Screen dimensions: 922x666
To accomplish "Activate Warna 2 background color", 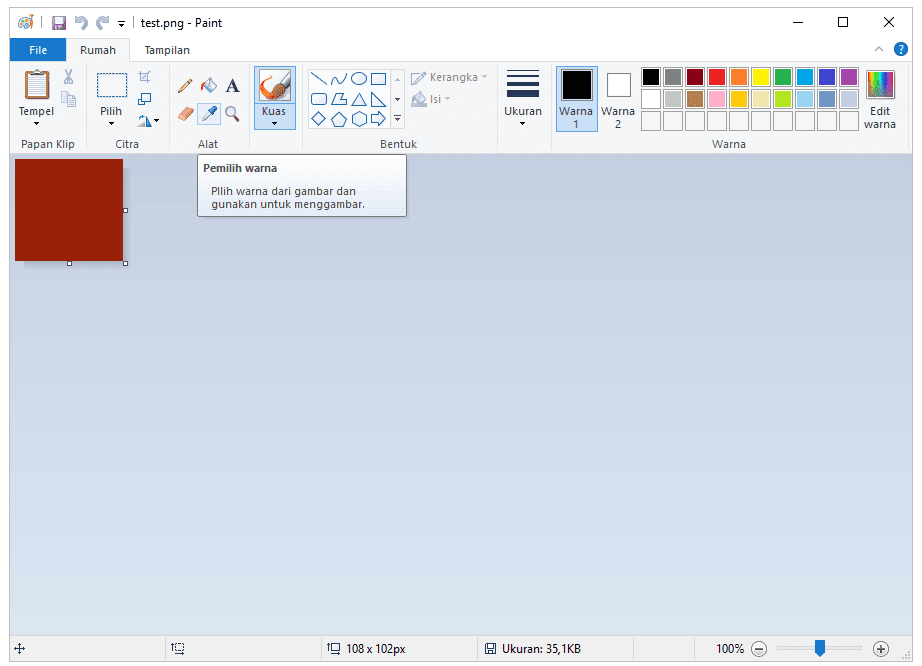I will pyautogui.click(x=618, y=99).
